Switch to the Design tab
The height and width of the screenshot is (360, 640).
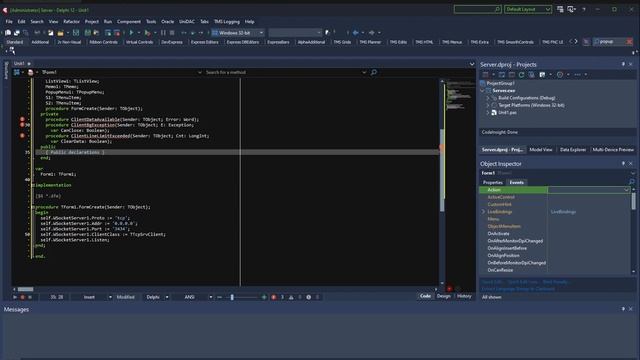pos(444,296)
